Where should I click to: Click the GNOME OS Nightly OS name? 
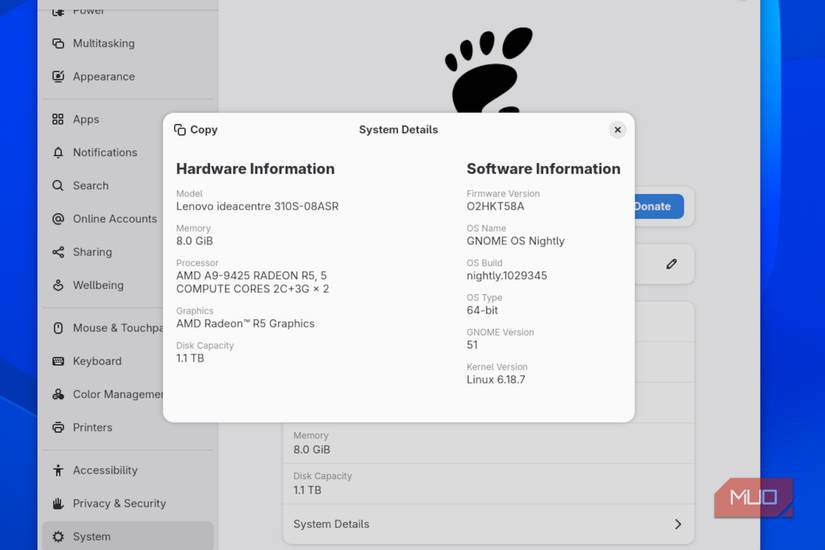click(516, 241)
